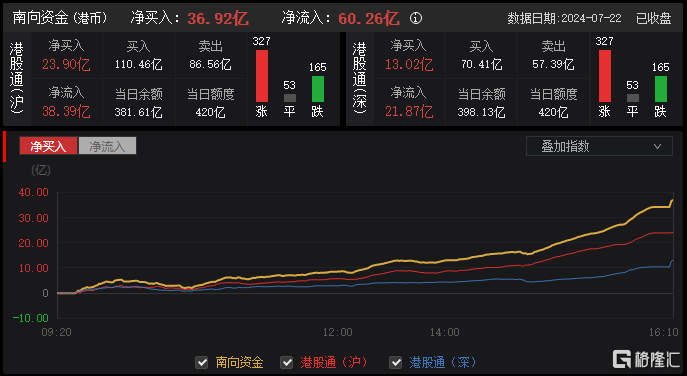The image size is (687, 376).
Task: Open the 叠加指数 dropdown
Action: click(599, 146)
